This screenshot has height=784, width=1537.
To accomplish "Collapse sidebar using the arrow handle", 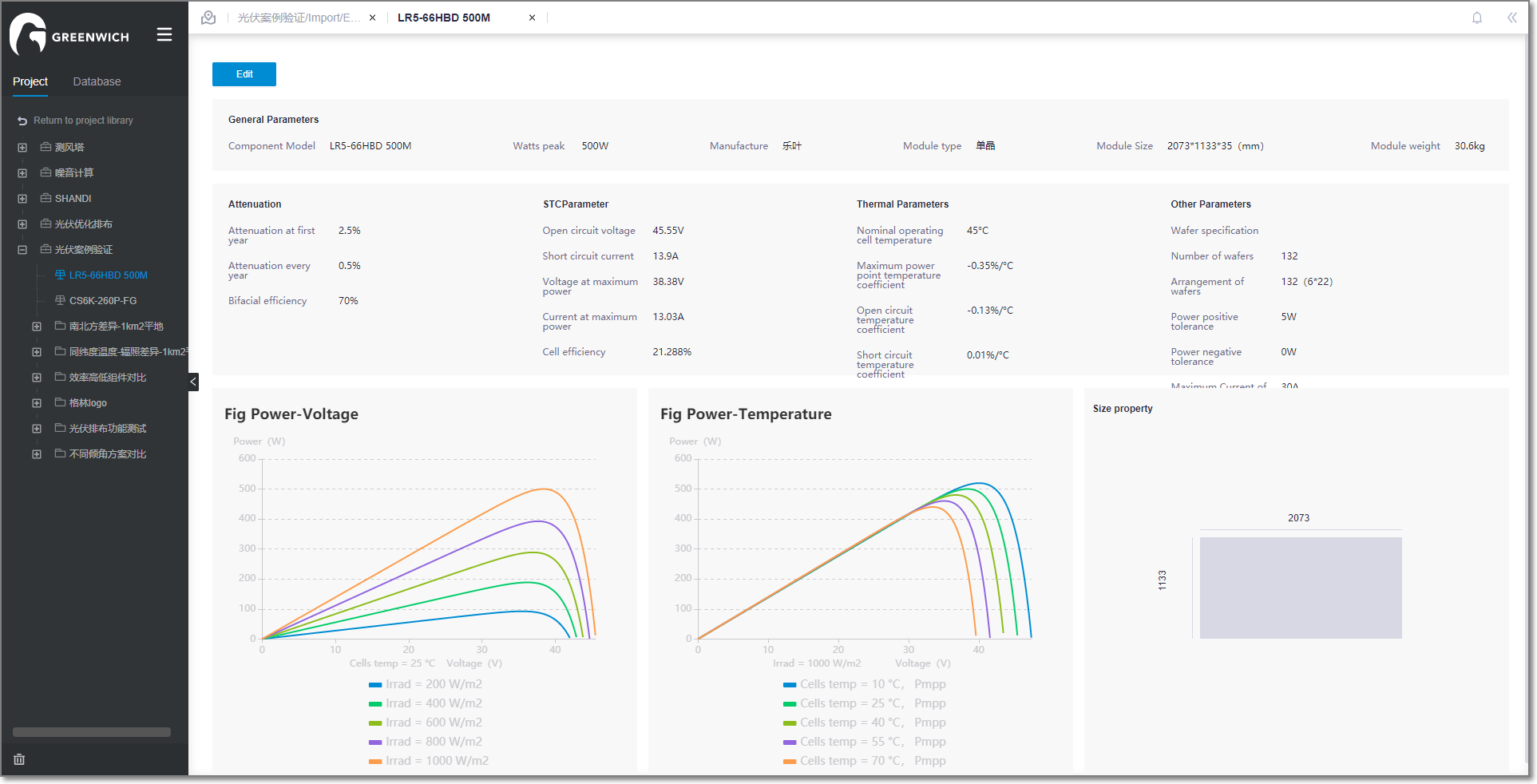I will click(x=193, y=382).
